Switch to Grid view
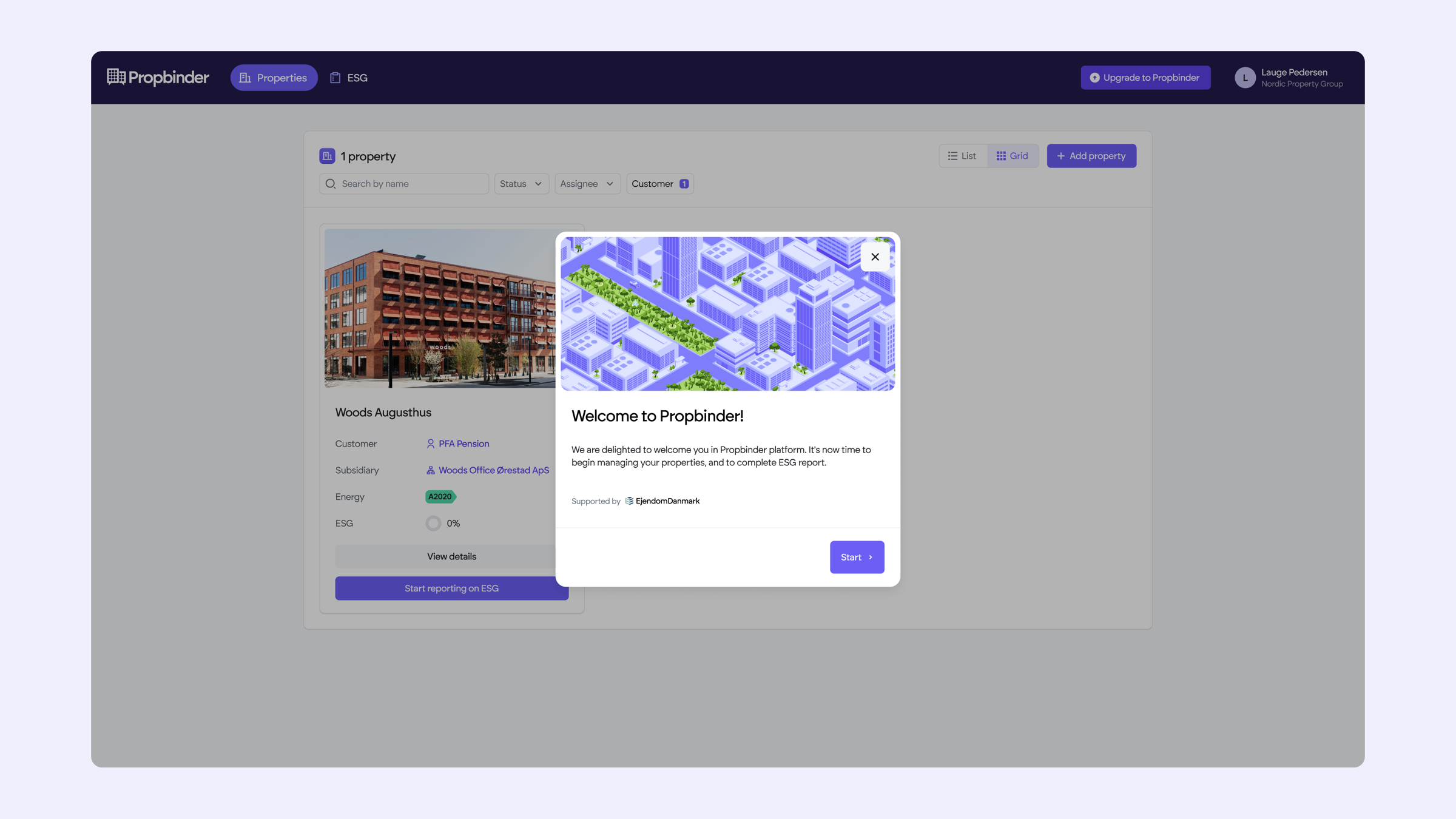1456x819 pixels. 1013,156
